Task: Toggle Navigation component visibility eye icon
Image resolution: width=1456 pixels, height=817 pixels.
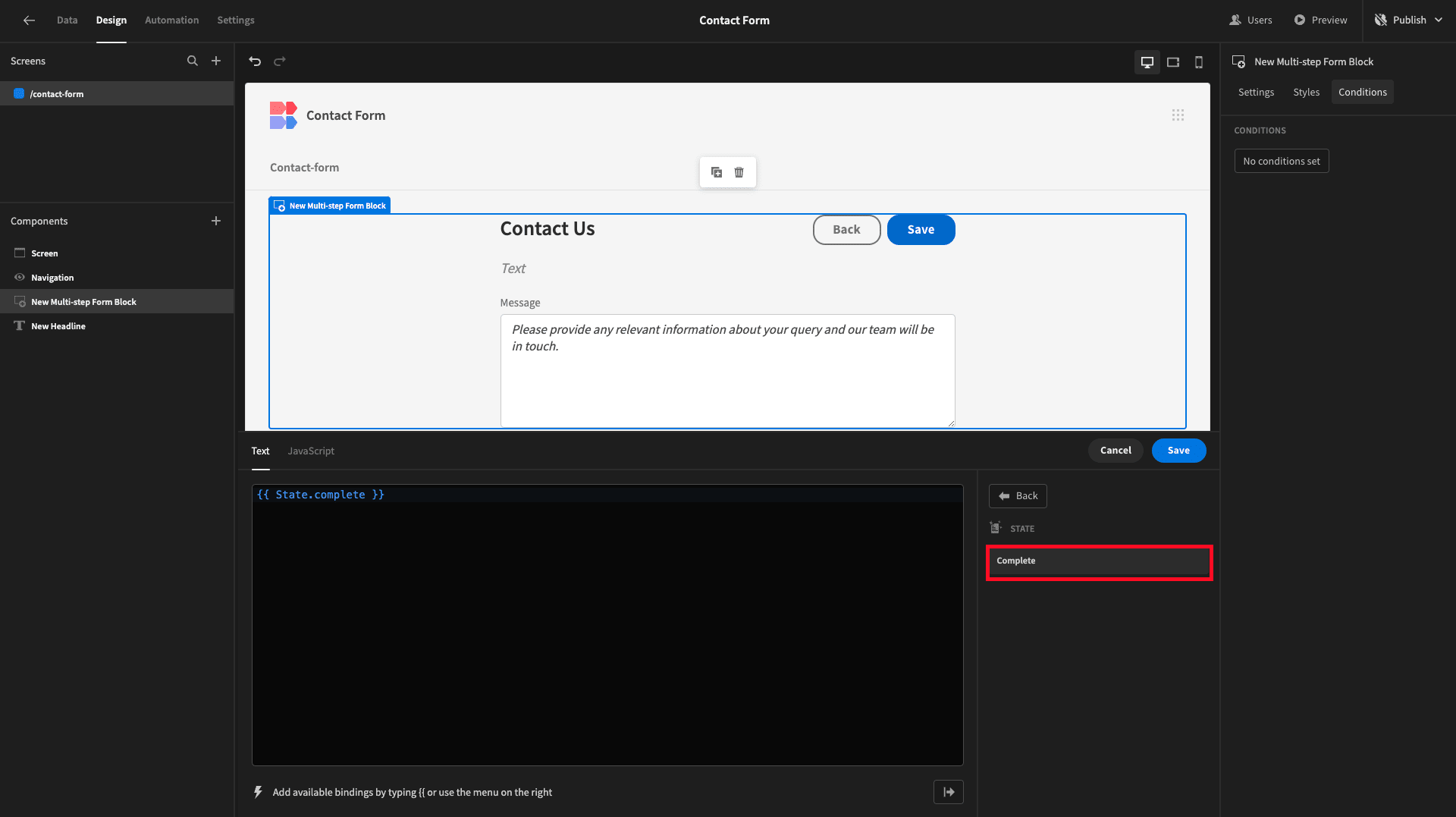Action: coord(20,278)
